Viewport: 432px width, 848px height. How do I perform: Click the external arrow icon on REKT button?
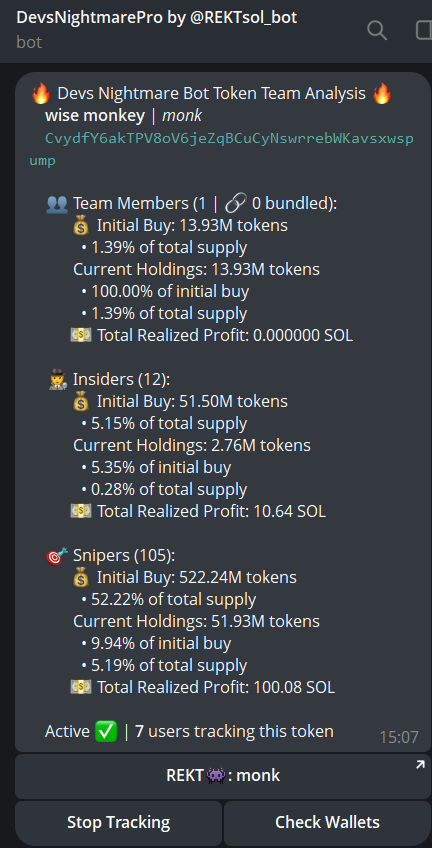420,765
